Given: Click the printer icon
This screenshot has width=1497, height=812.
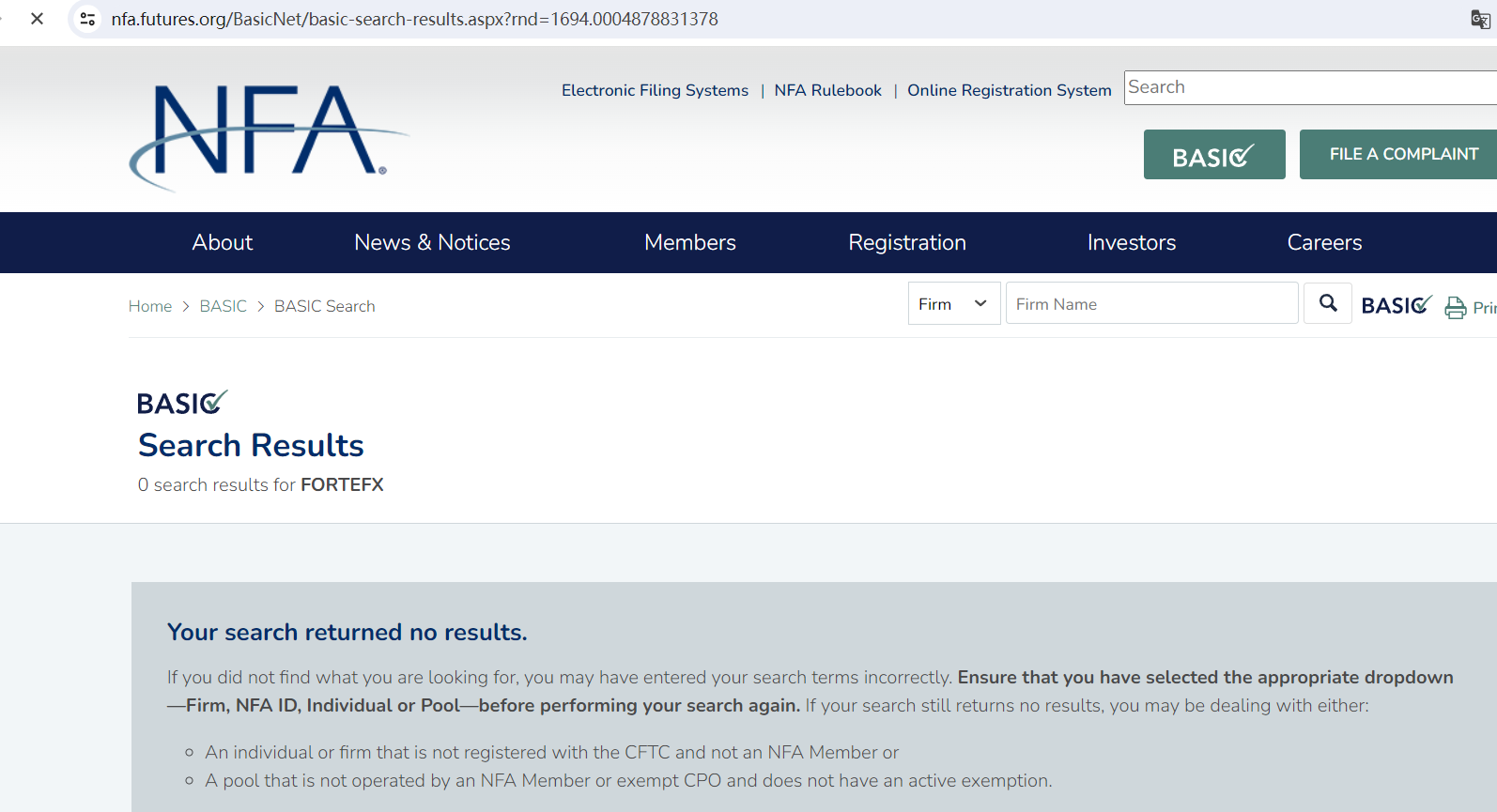Looking at the screenshot, I should (1456, 307).
